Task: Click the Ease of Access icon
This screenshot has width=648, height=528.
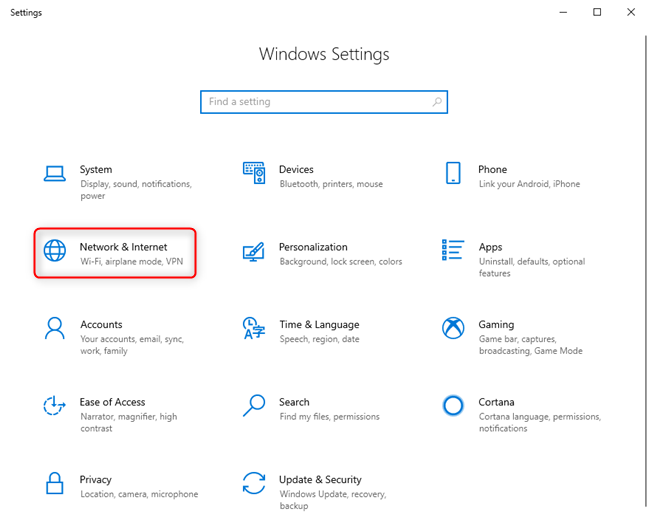Action: coord(55,405)
